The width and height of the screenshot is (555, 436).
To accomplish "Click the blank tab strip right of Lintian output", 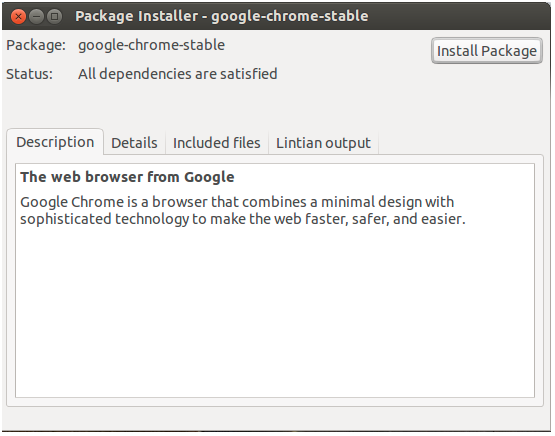I will tap(460, 143).
